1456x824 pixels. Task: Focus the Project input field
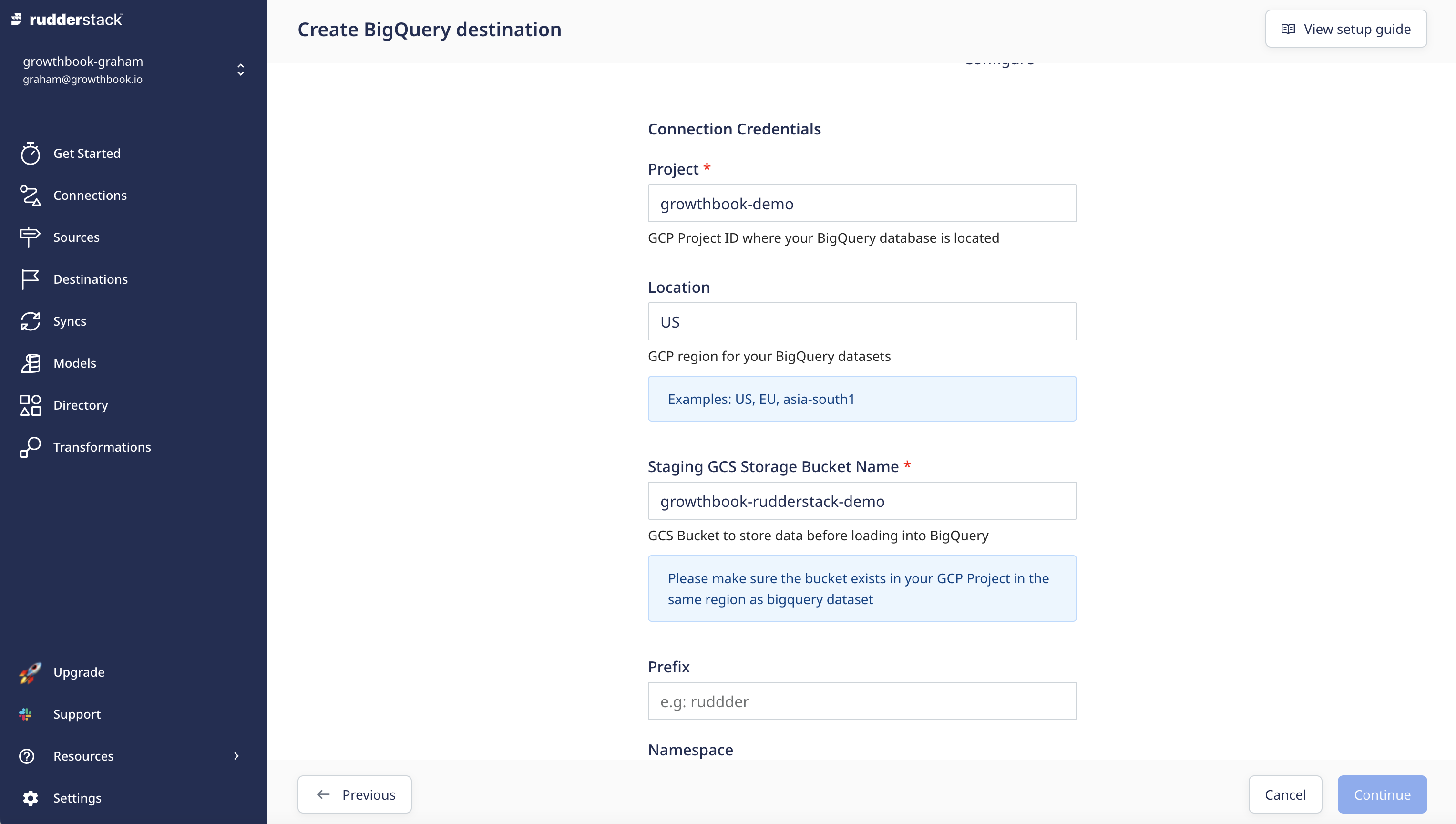[862, 203]
